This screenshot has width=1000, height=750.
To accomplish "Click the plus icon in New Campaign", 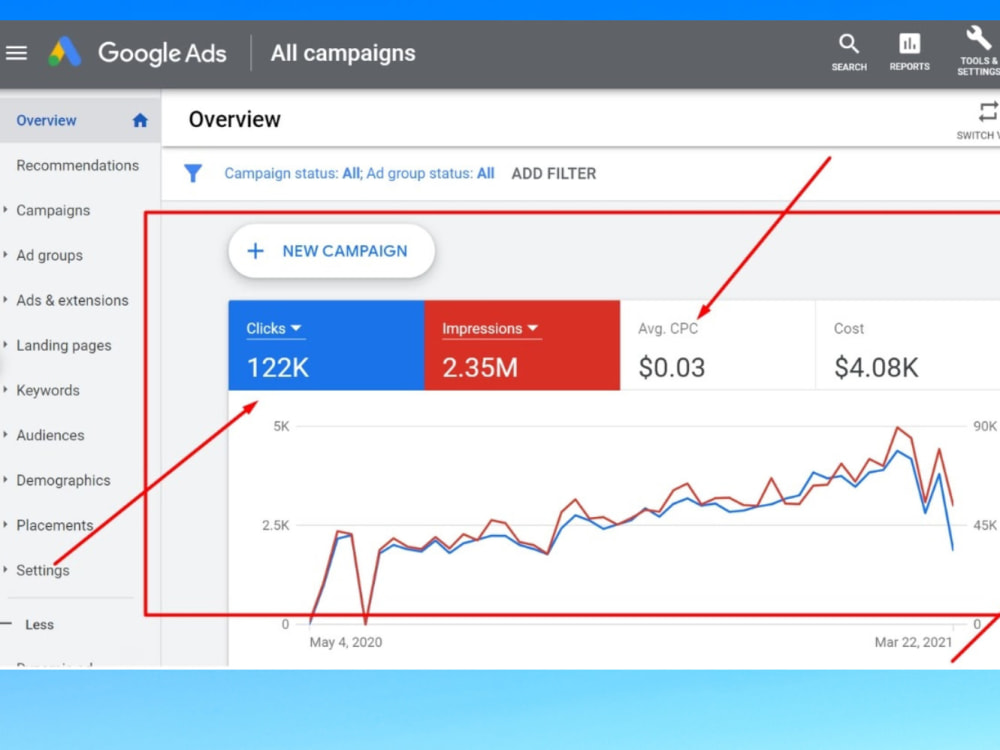I will click(255, 251).
